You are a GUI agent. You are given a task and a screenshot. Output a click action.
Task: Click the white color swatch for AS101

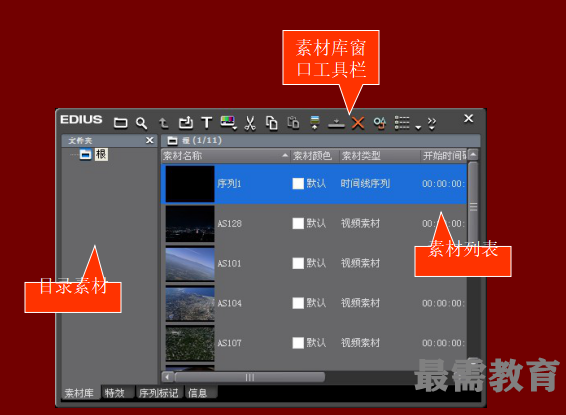[298, 263]
